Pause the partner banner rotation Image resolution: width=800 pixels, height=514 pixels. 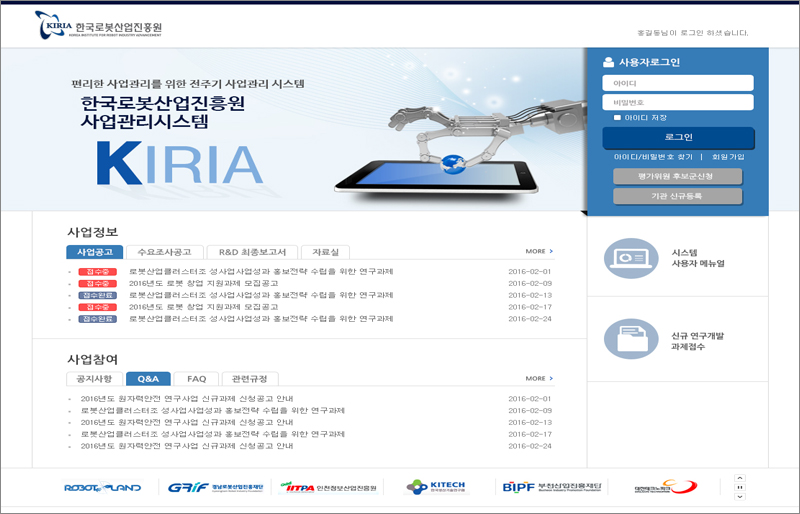pyautogui.click(x=740, y=487)
